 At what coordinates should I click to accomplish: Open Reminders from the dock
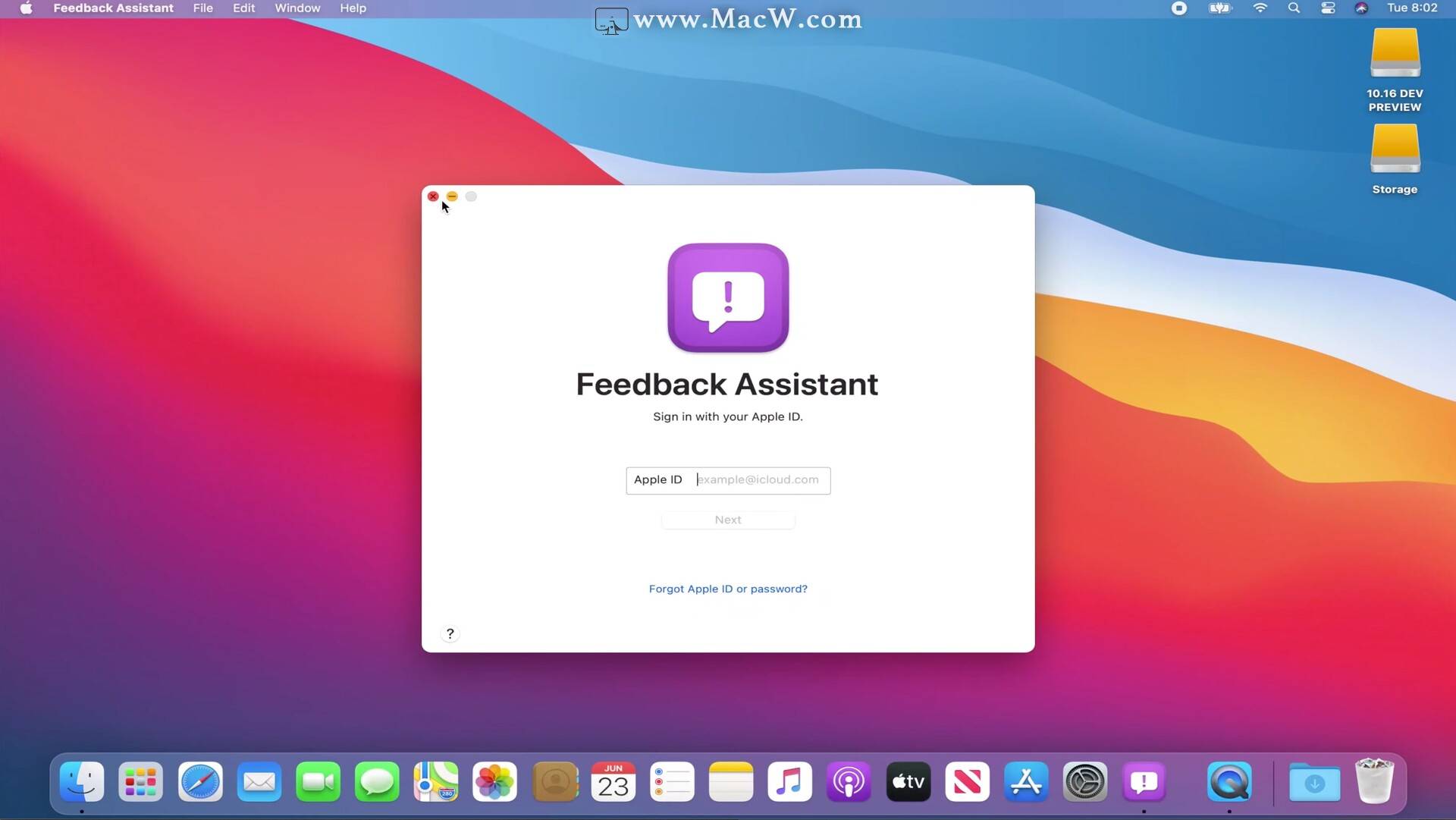pyautogui.click(x=673, y=782)
